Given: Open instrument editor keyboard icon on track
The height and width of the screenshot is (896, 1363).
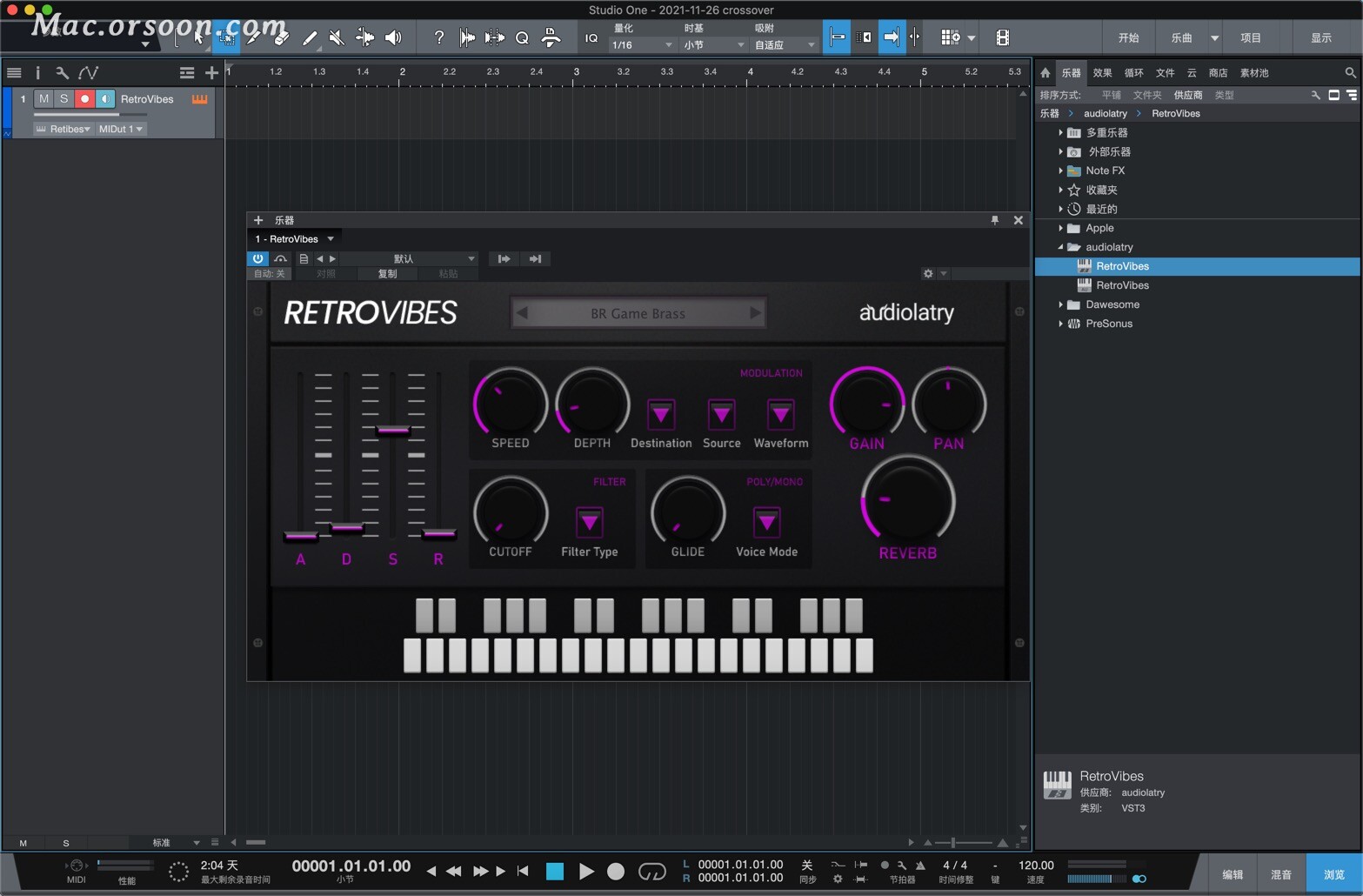Looking at the screenshot, I should 200,99.
